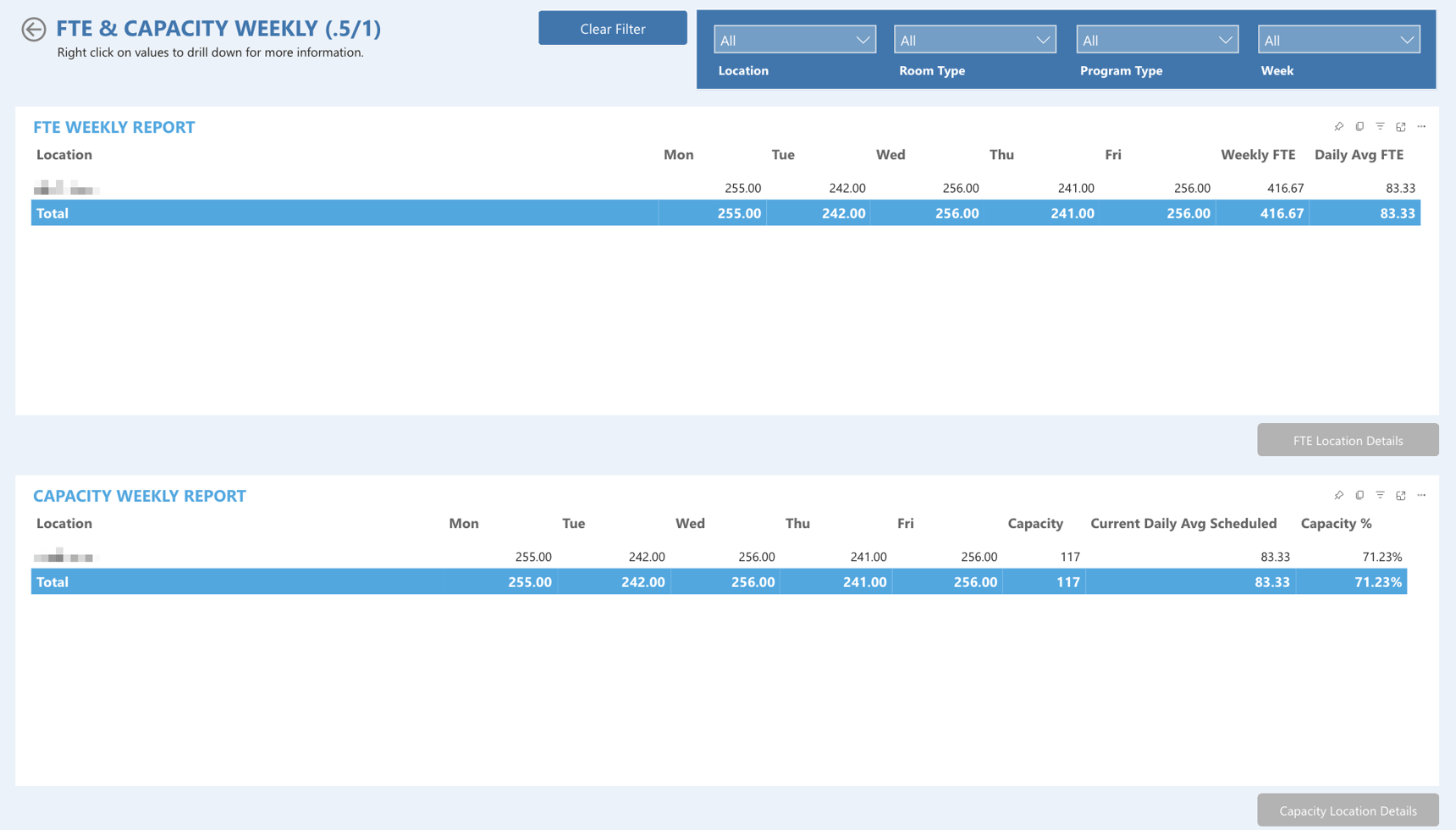Open Capacity Location Details
1456x830 pixels.
(x=1348, y=810)
